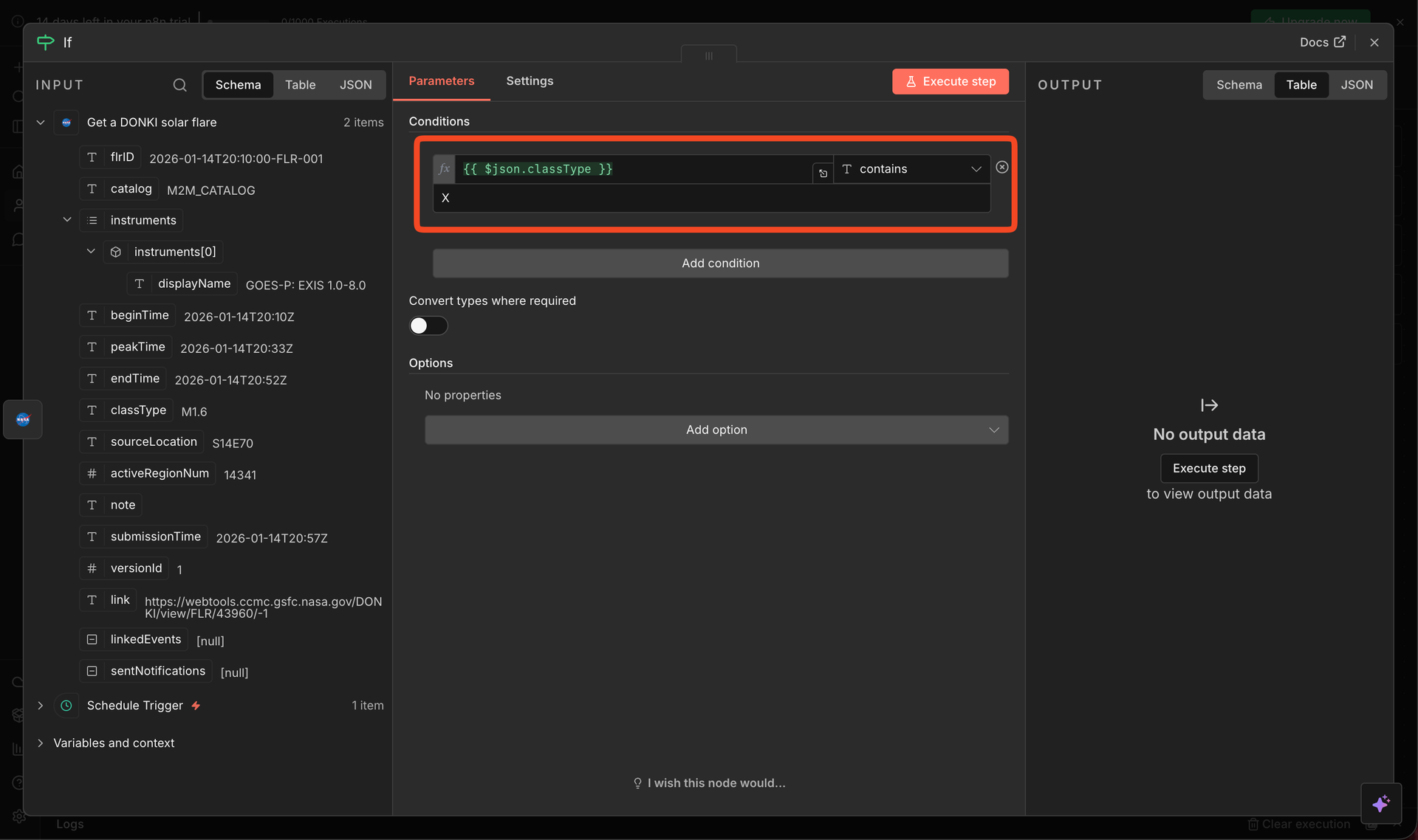Toggle Convert types where required switch
The height and width of the screenshot is (840, 1418).
[x=428, y=326]
